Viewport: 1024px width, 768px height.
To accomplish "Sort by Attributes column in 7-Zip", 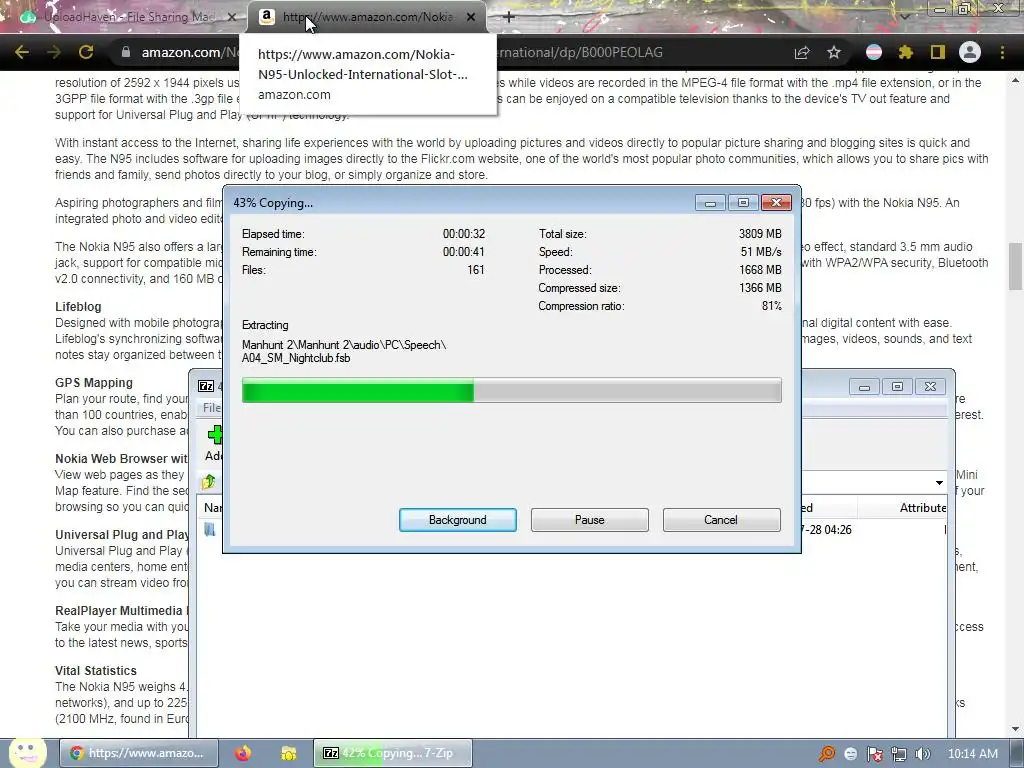I will (923, 508).
